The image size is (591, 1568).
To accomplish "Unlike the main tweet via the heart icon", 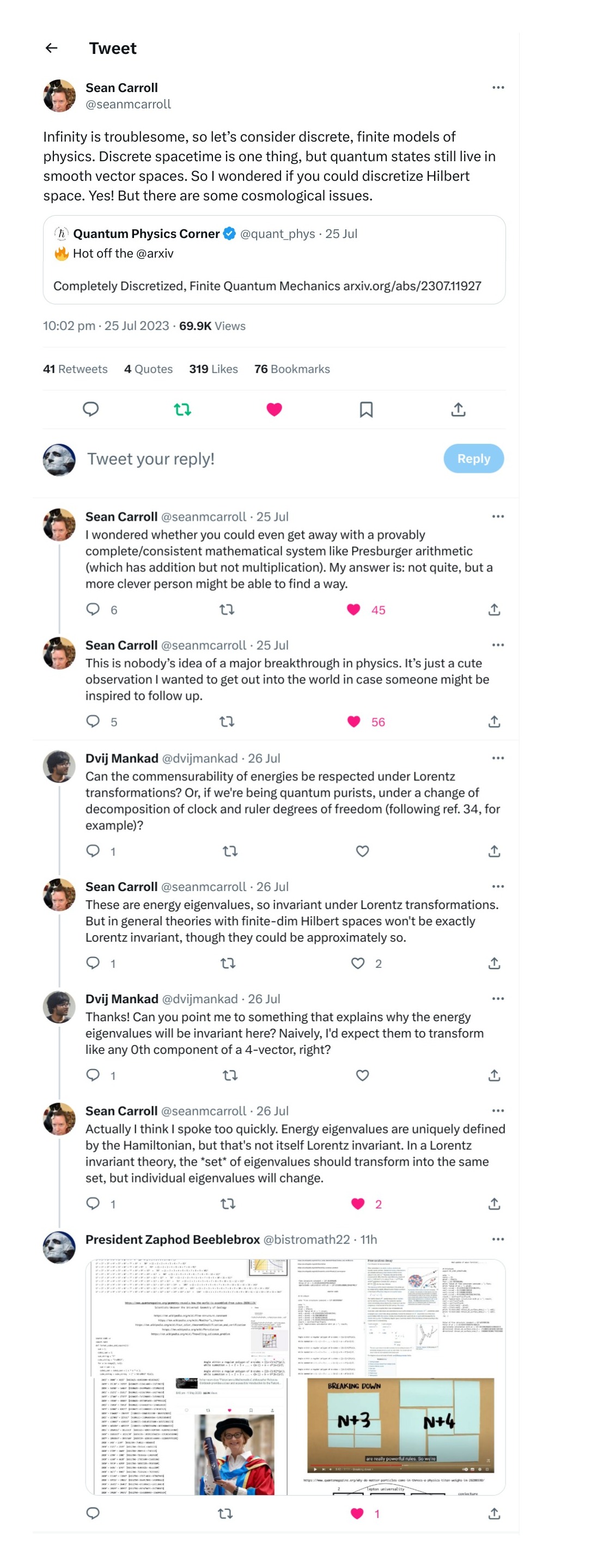I will point(274,409).
